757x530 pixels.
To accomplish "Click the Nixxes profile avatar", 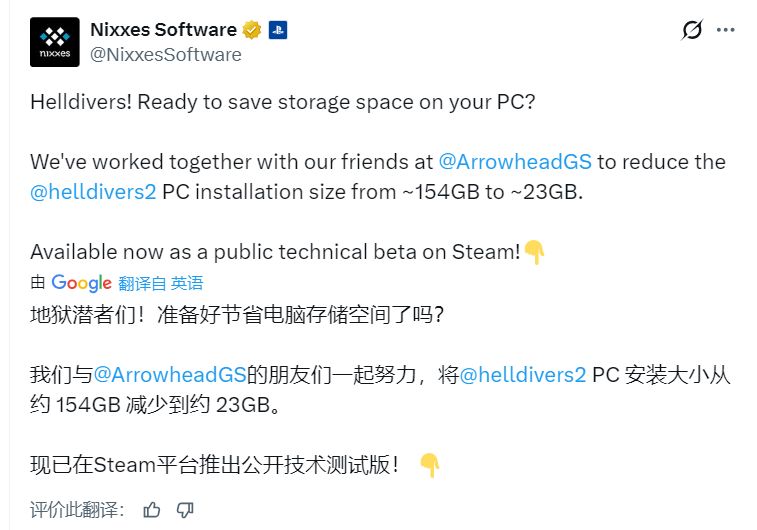I will click(54, 42).
